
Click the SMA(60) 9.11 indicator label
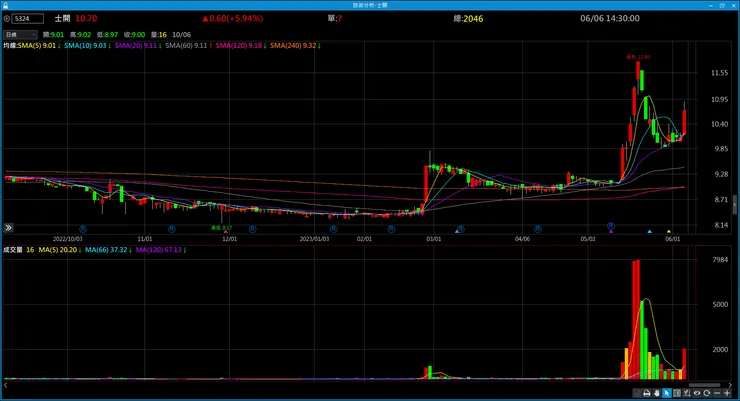pos(188,46)
